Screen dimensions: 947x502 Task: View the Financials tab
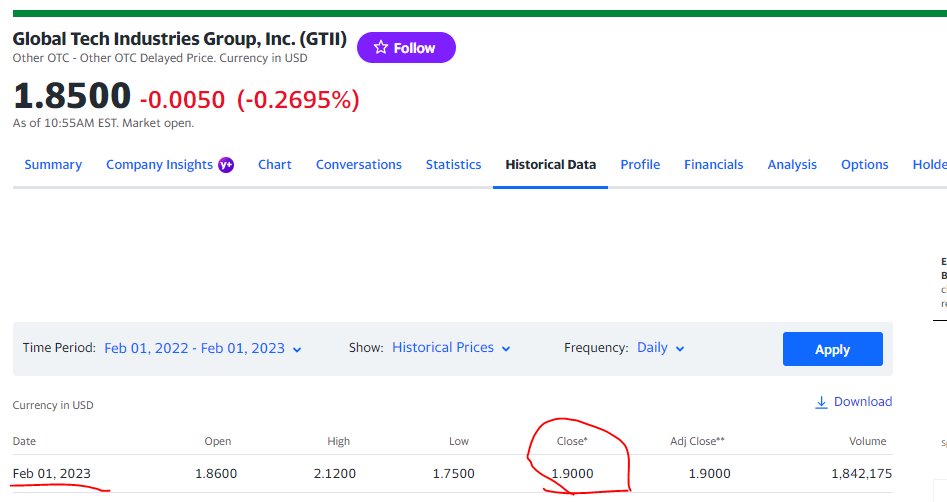click(713, 165)
